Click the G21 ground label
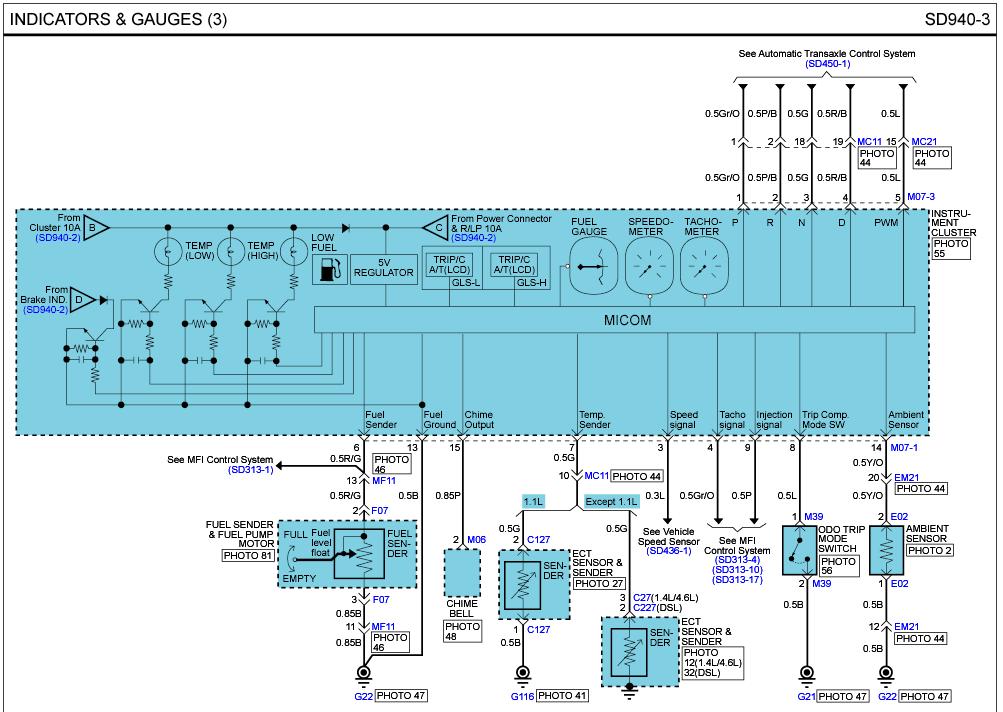 click(806, 697)
